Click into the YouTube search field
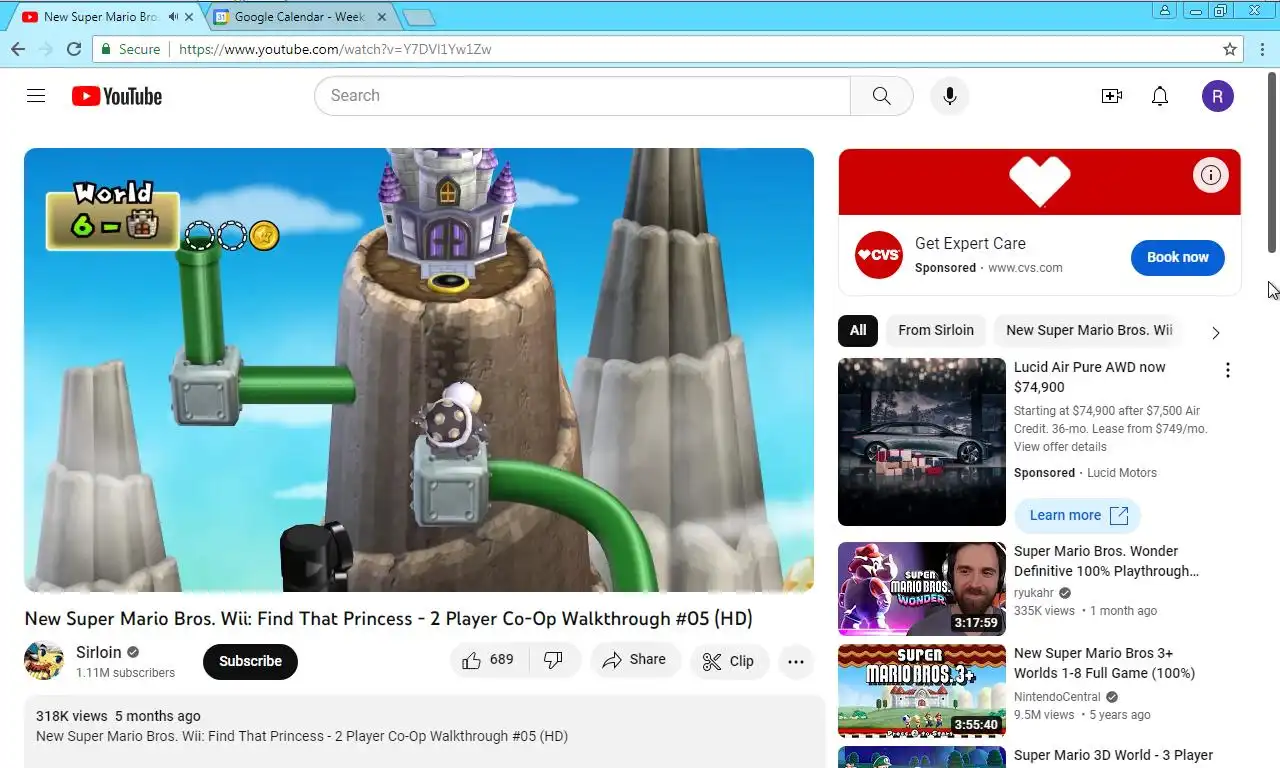 point(582,96)
